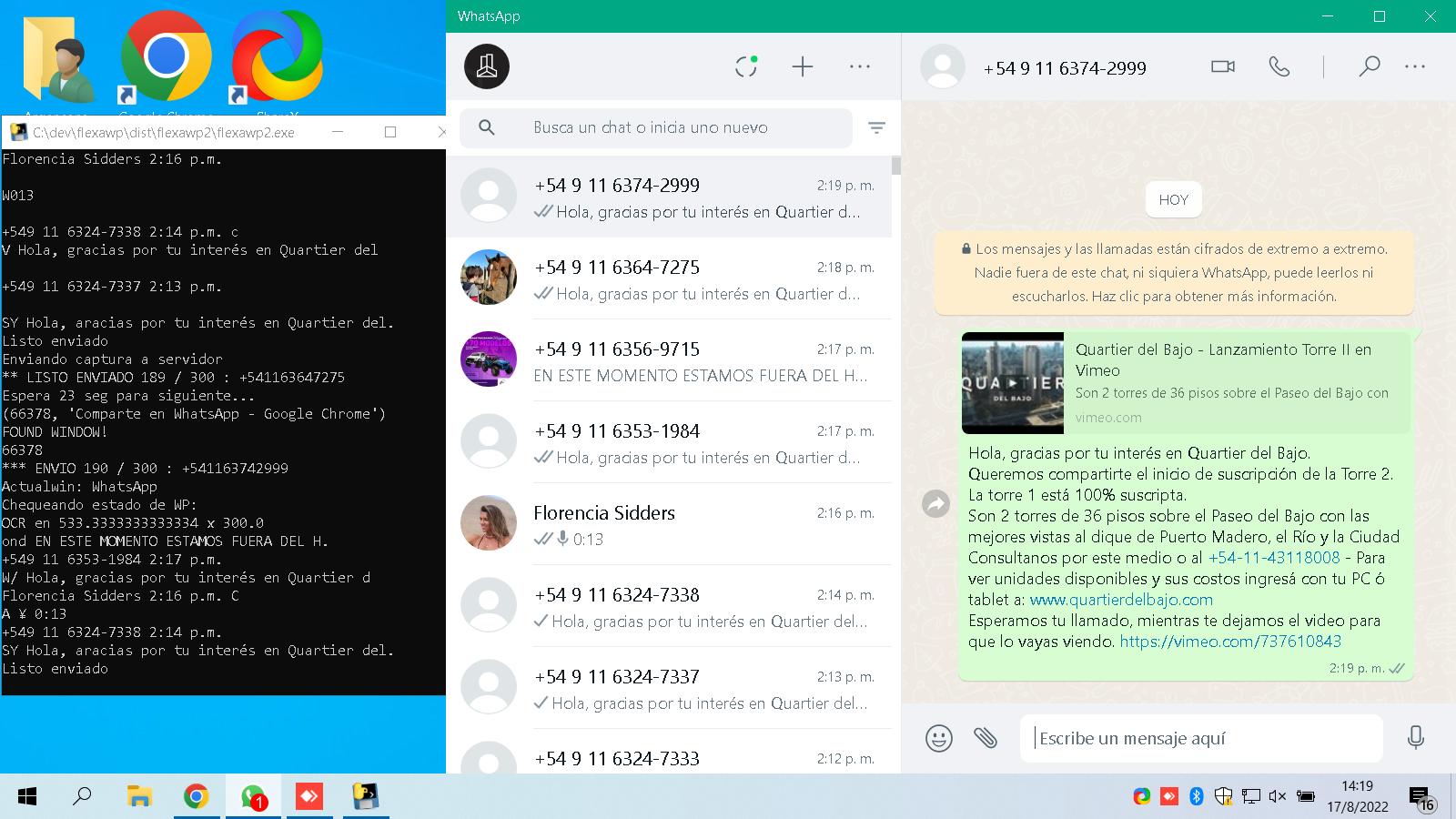Open the Windows Start menu

[27, 797]
